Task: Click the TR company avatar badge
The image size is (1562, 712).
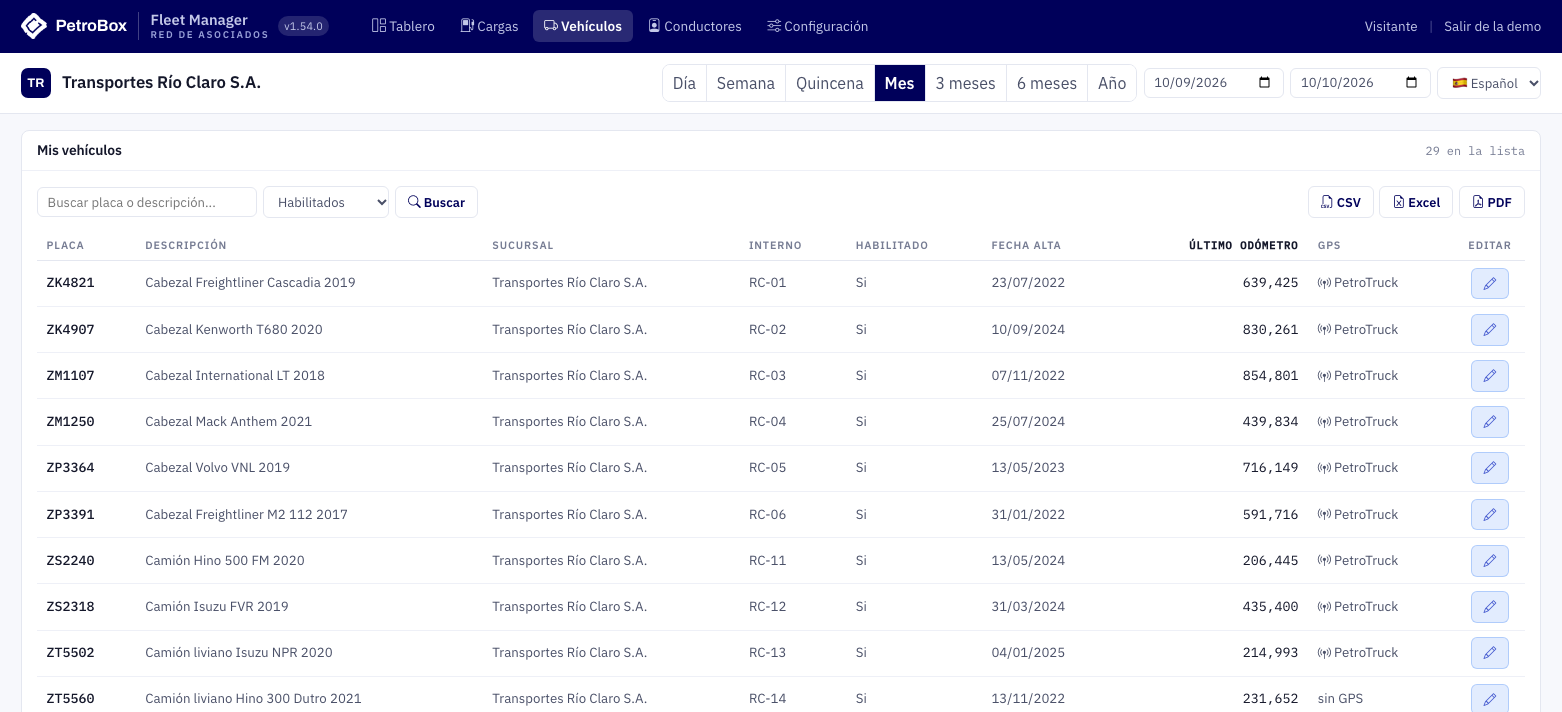Action: pos(36,83)
